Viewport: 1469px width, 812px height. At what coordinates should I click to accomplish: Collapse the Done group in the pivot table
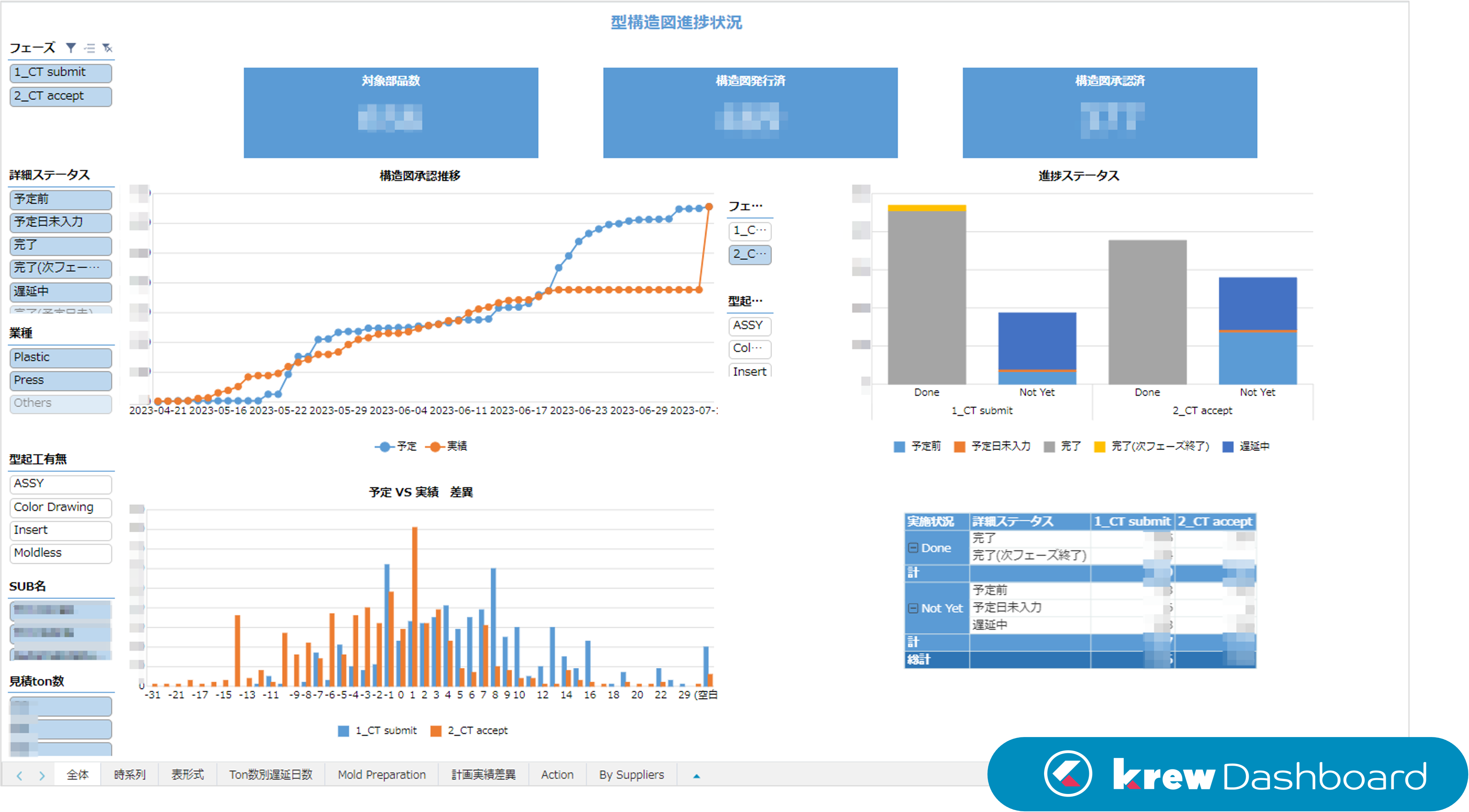tap(913, 548)
